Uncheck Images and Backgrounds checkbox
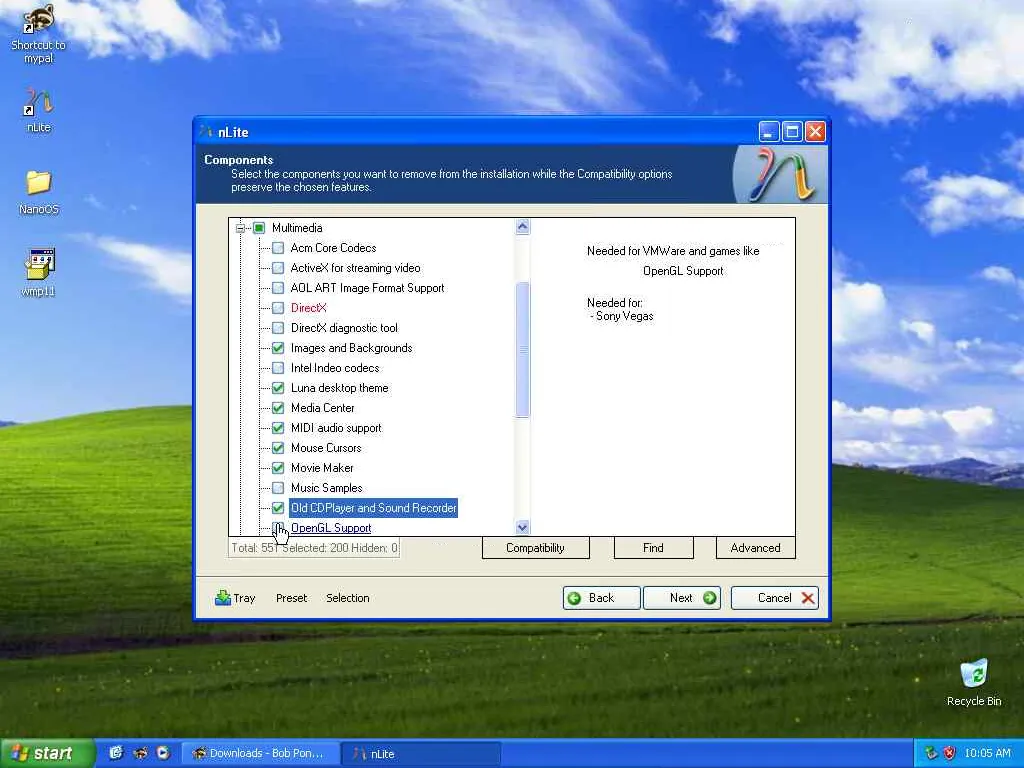 278,348
